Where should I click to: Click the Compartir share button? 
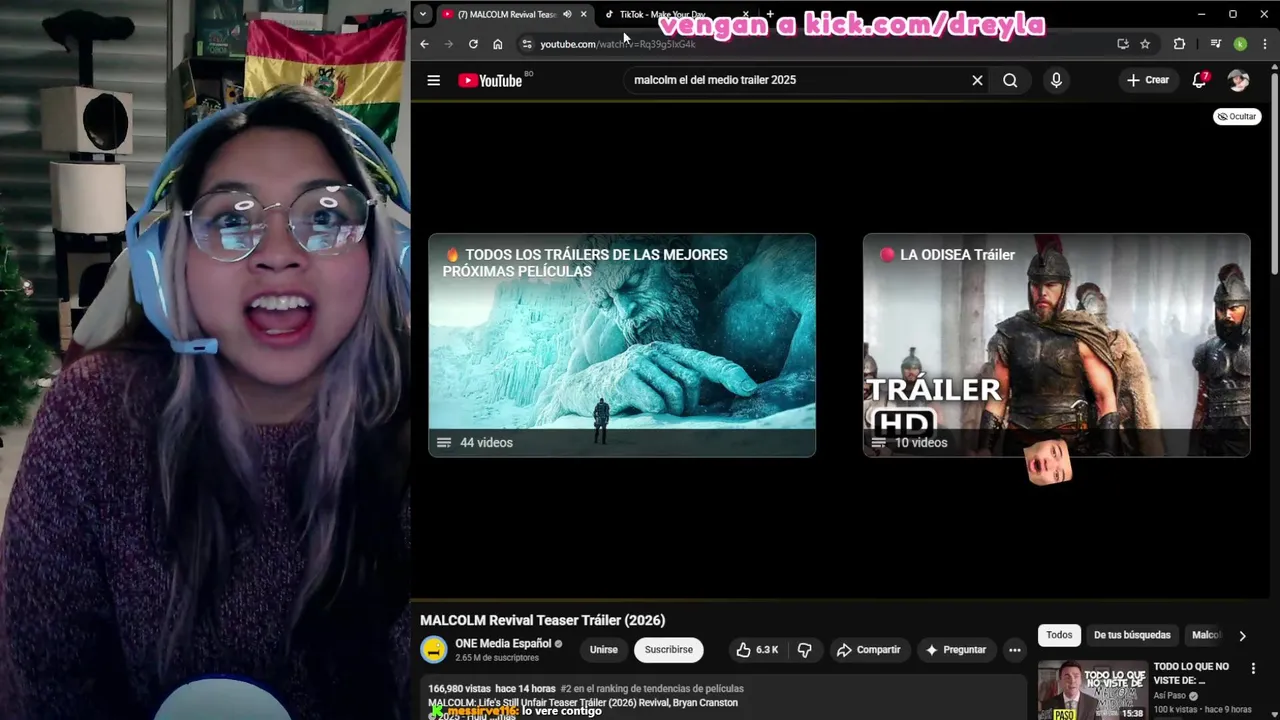(x=868, y=650)
